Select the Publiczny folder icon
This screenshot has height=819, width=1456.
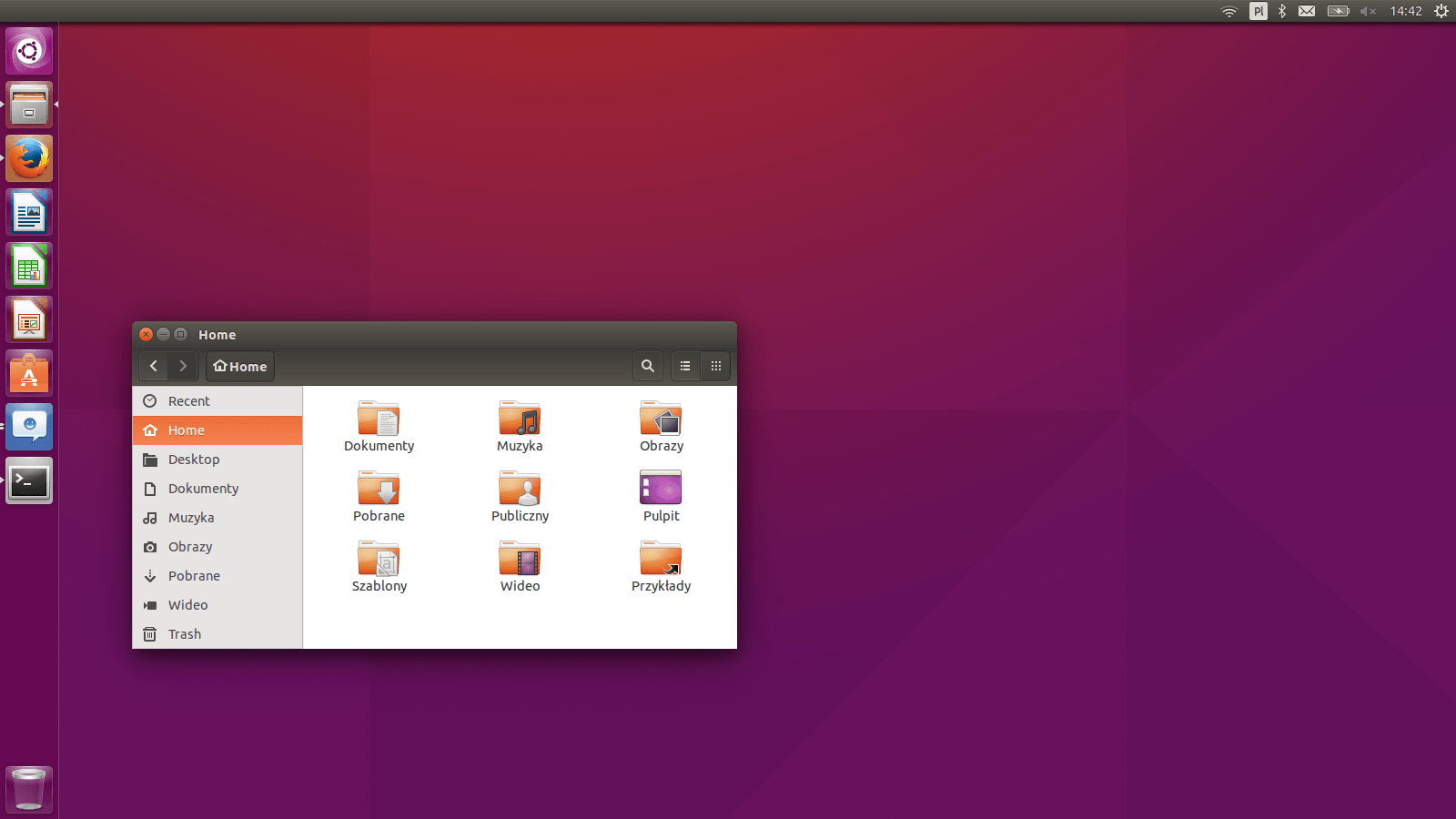[520, 489]
